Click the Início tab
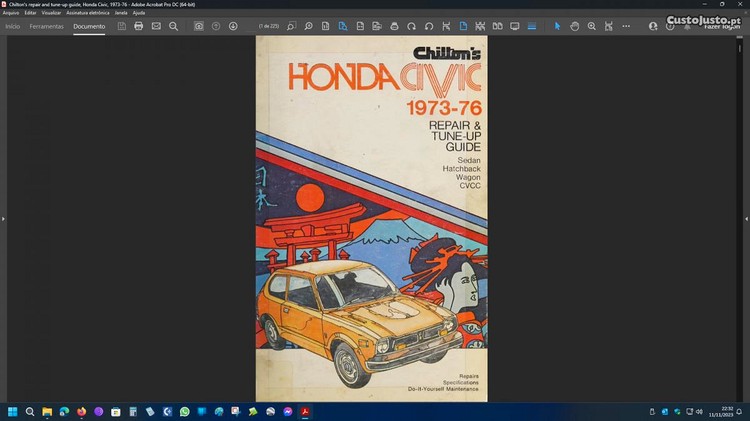The width and height of the screenshot is (750, 421). (13, 26)
